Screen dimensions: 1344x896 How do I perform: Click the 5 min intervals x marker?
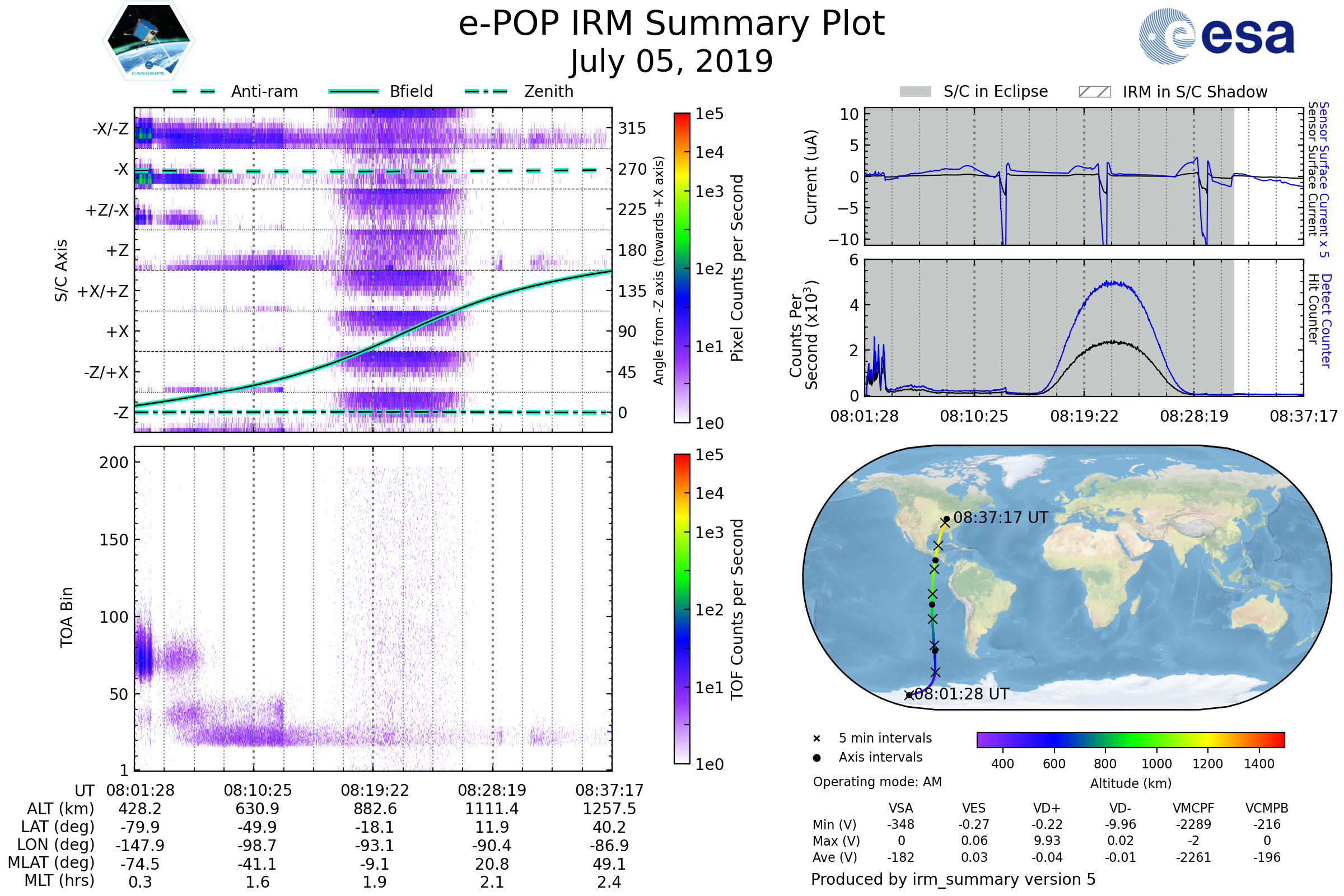click(816, 739)
